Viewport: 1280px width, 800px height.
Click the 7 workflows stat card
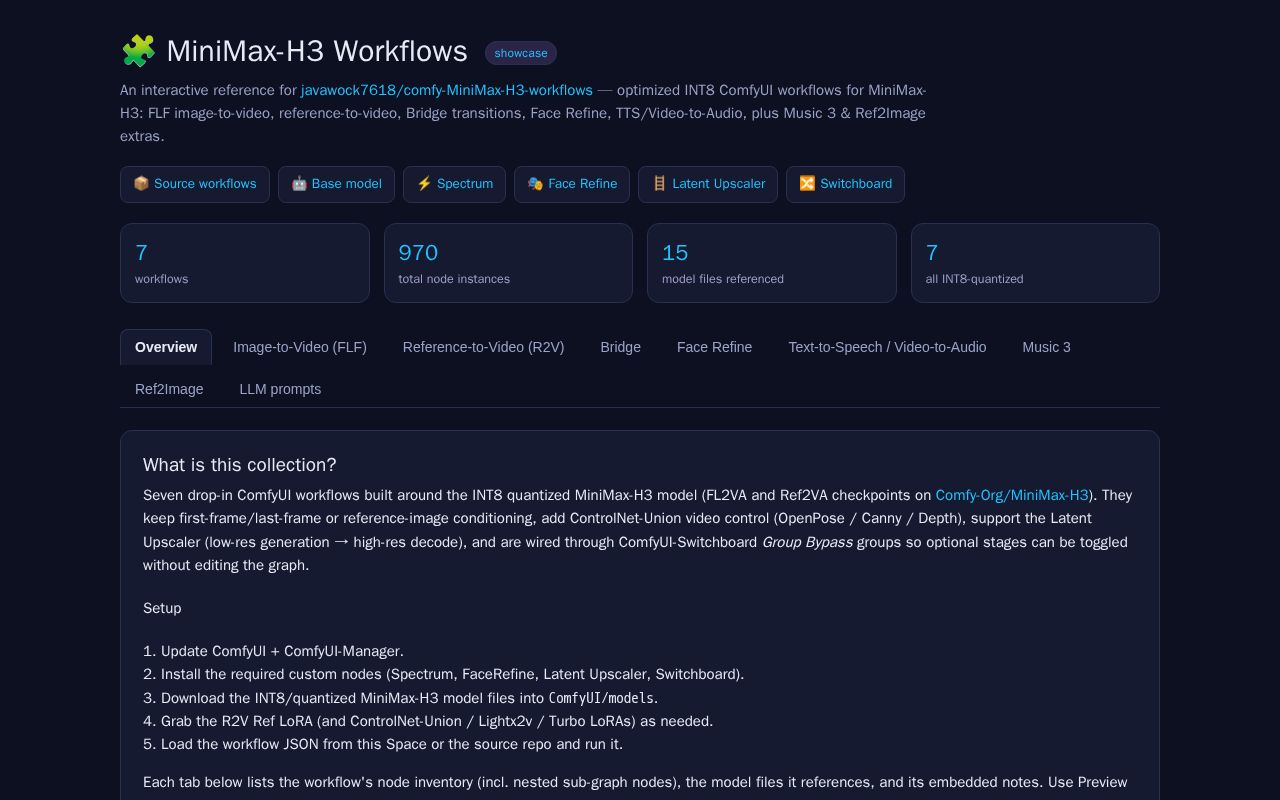coord(245,263)
